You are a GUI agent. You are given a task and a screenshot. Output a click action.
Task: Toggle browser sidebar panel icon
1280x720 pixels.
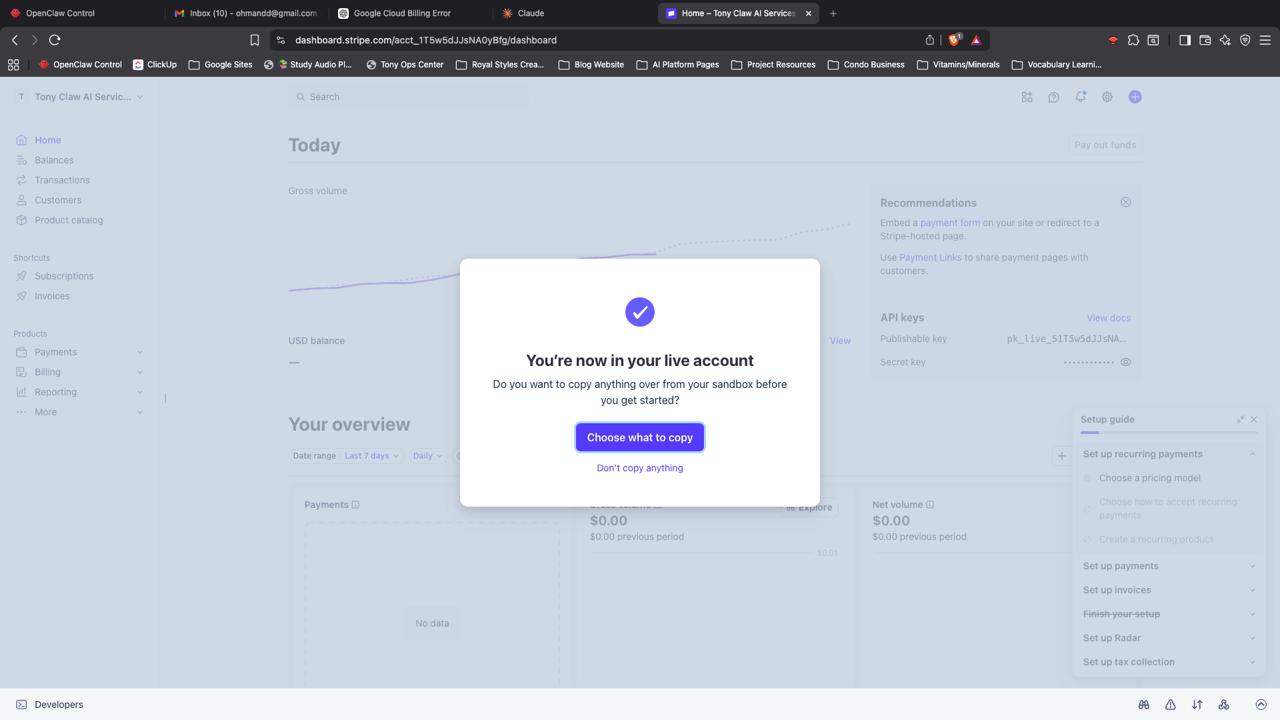1184,40
